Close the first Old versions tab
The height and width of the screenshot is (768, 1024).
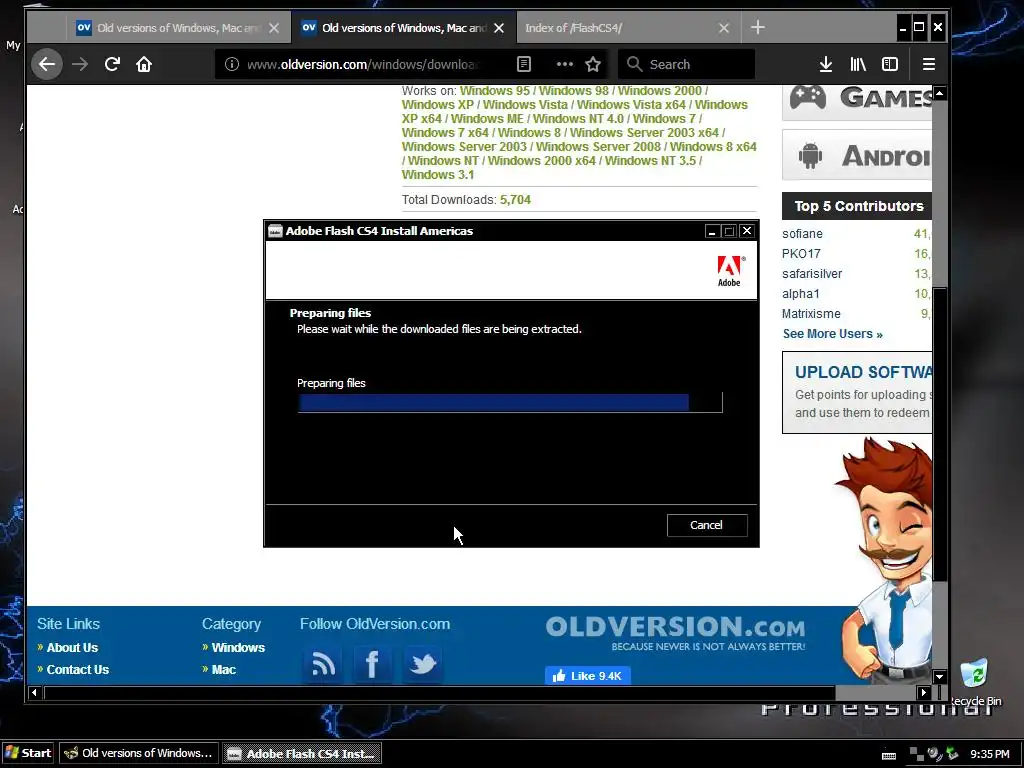click(x=274, y=28)
